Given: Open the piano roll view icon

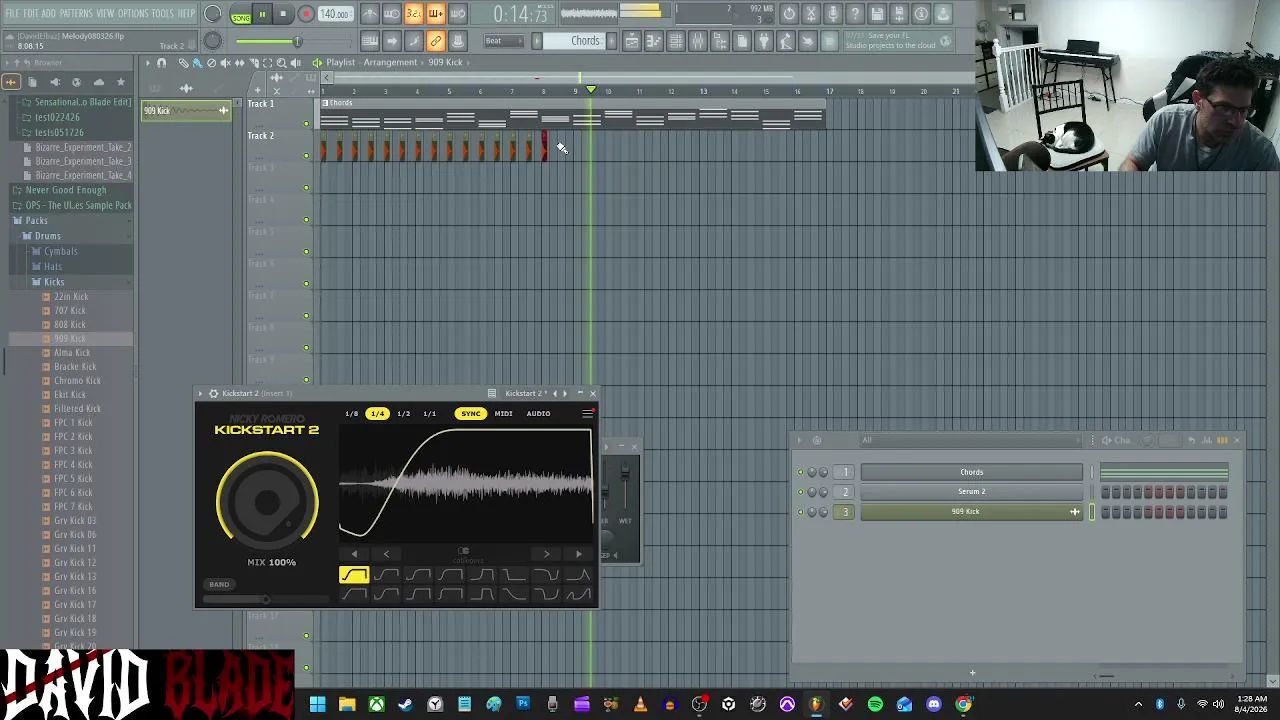Looking at the screenshot, I should coord(654,41).
